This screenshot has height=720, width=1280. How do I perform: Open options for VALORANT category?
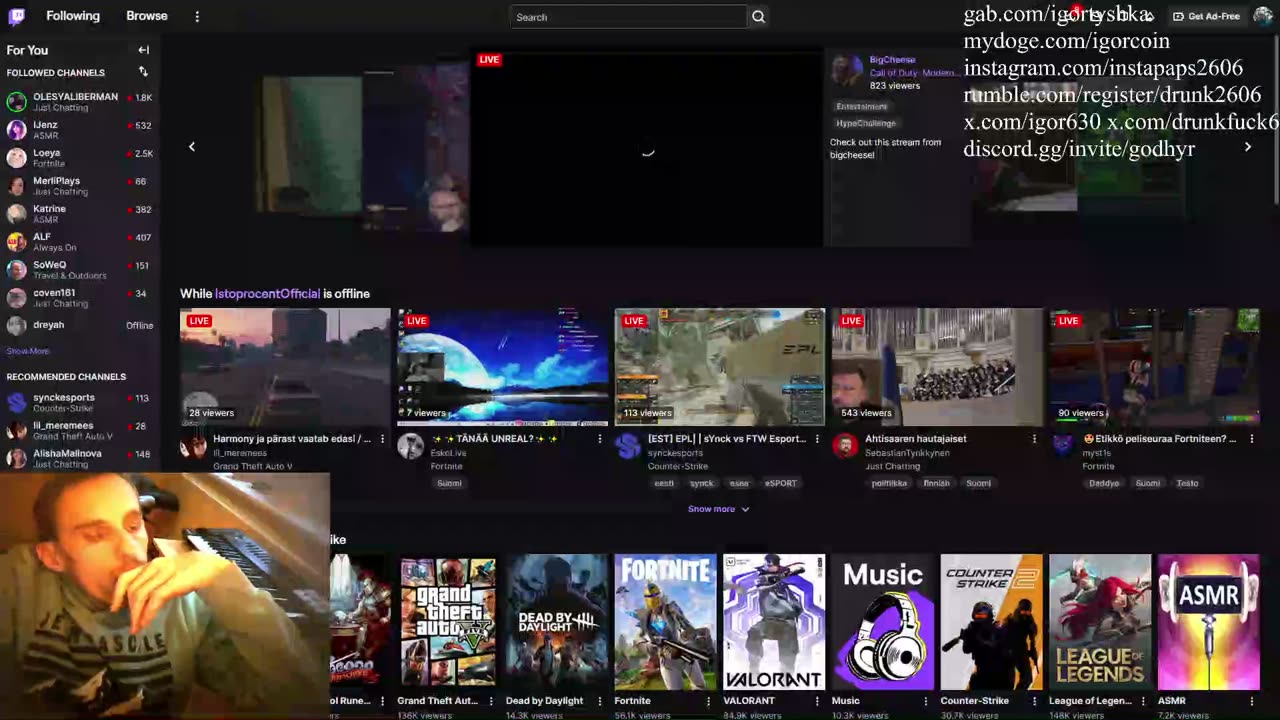pyautogui.click(x=817, y=701)
